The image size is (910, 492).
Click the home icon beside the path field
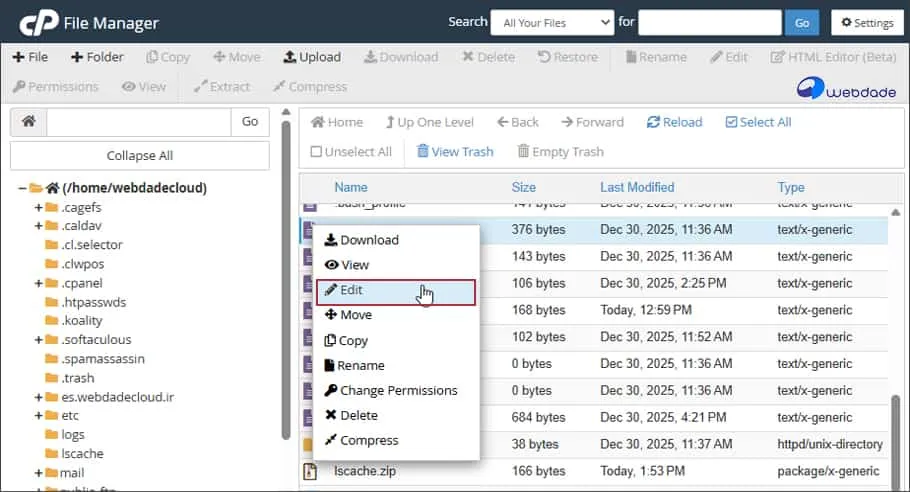[28, 122]
